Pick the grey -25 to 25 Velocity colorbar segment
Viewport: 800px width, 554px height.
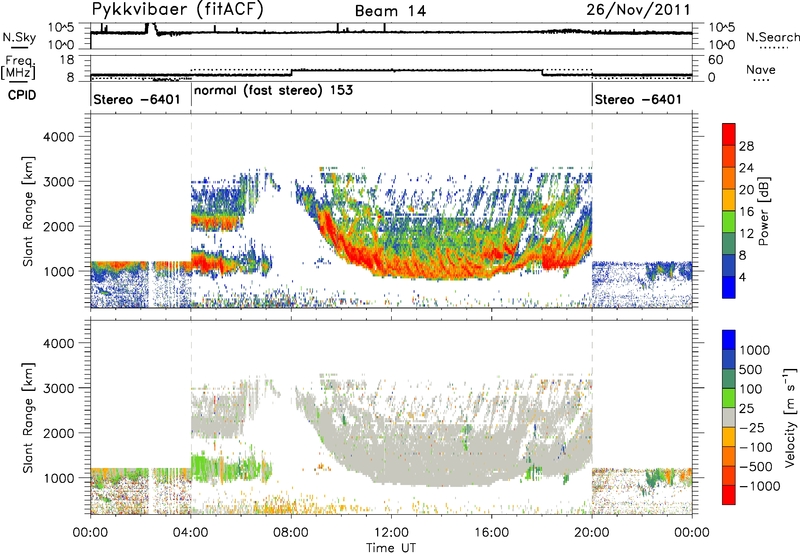tap(729, 418)
